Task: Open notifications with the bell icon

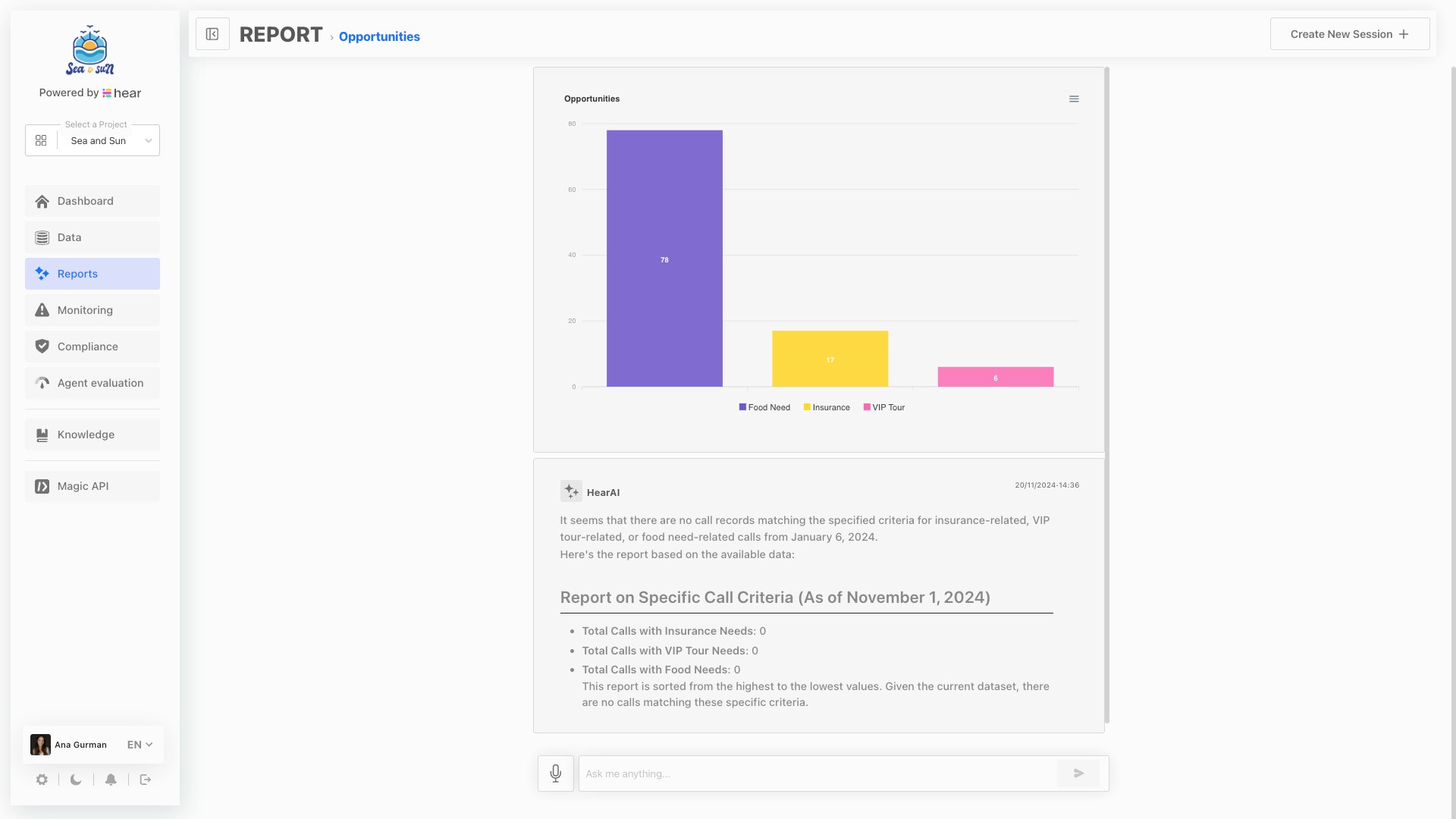Action: click(x=111, y=780)
